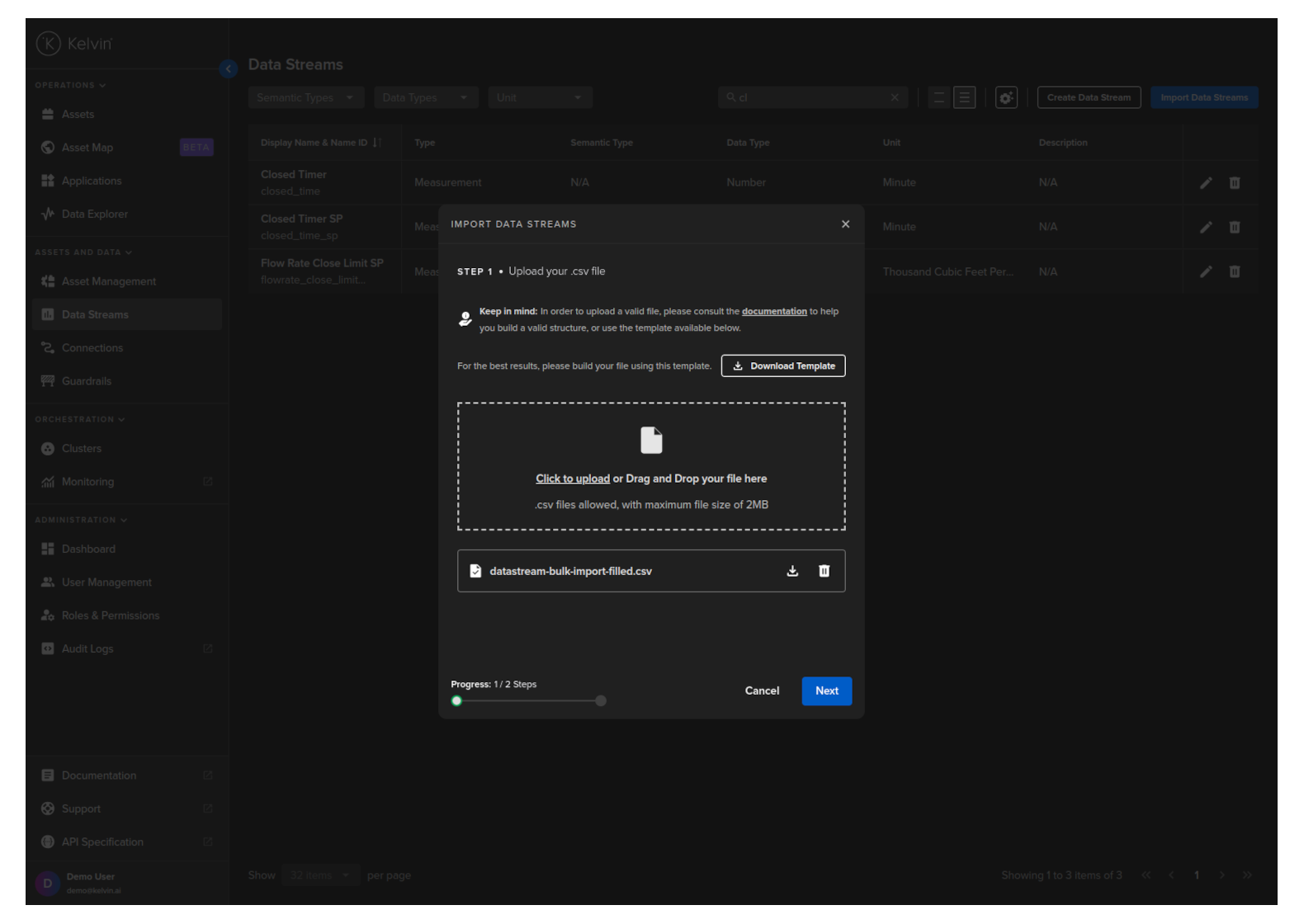This screenshot has height=924, width=1304.
Task: Delete the Flow Rate Close Limit SP row
Action: click(1235, 271)
